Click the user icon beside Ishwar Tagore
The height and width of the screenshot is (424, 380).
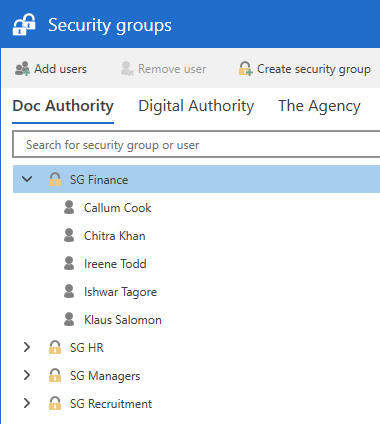69,291
